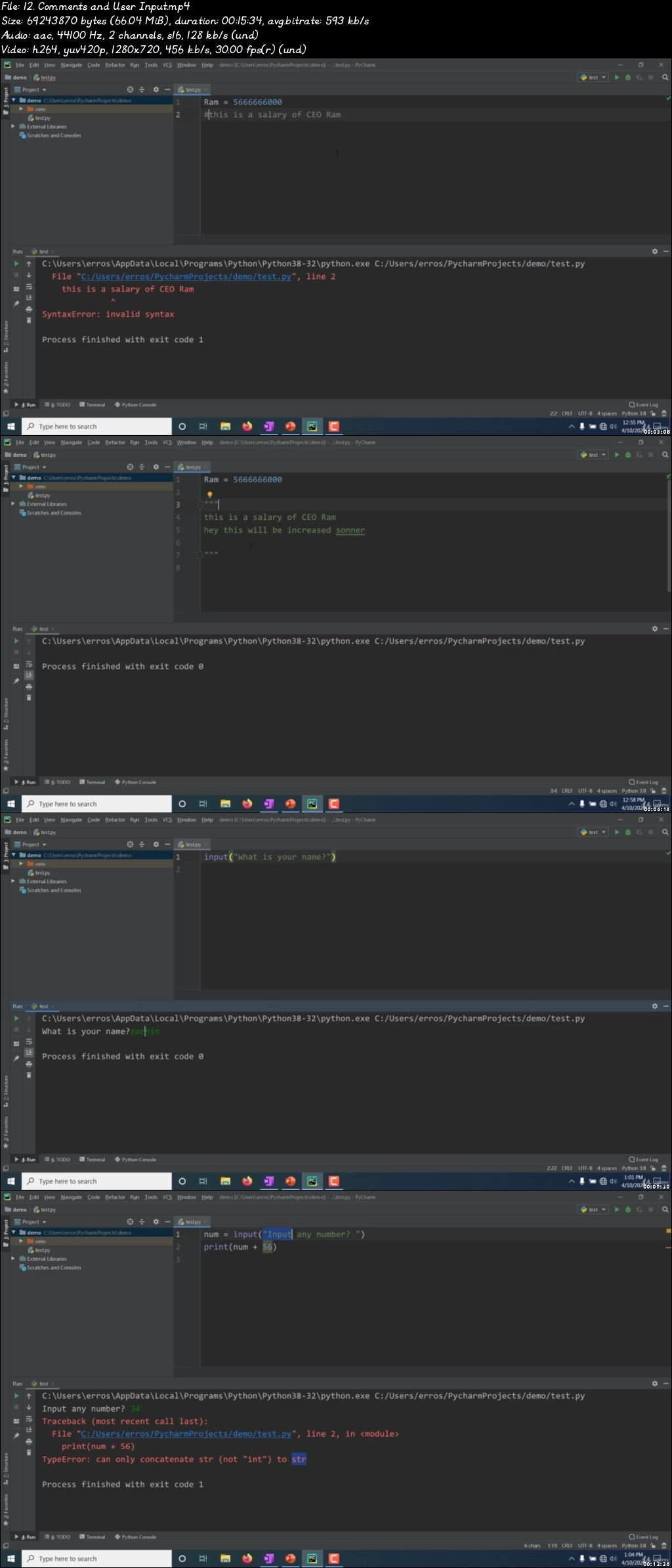
Task: Expand the venv folder in the SyntaxError frame's tree
Action: pyautogui.click(x=22, y=109)
